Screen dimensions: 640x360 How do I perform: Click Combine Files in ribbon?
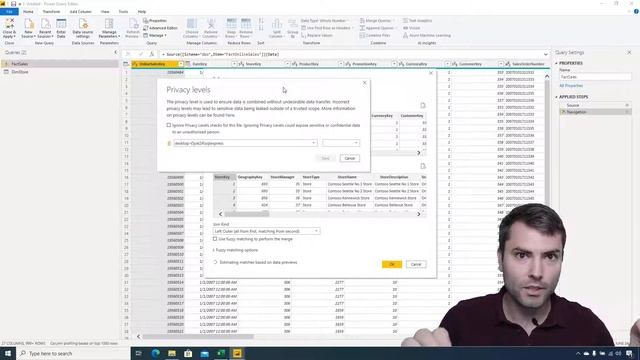pyautogui.click(x=375, y=36)
